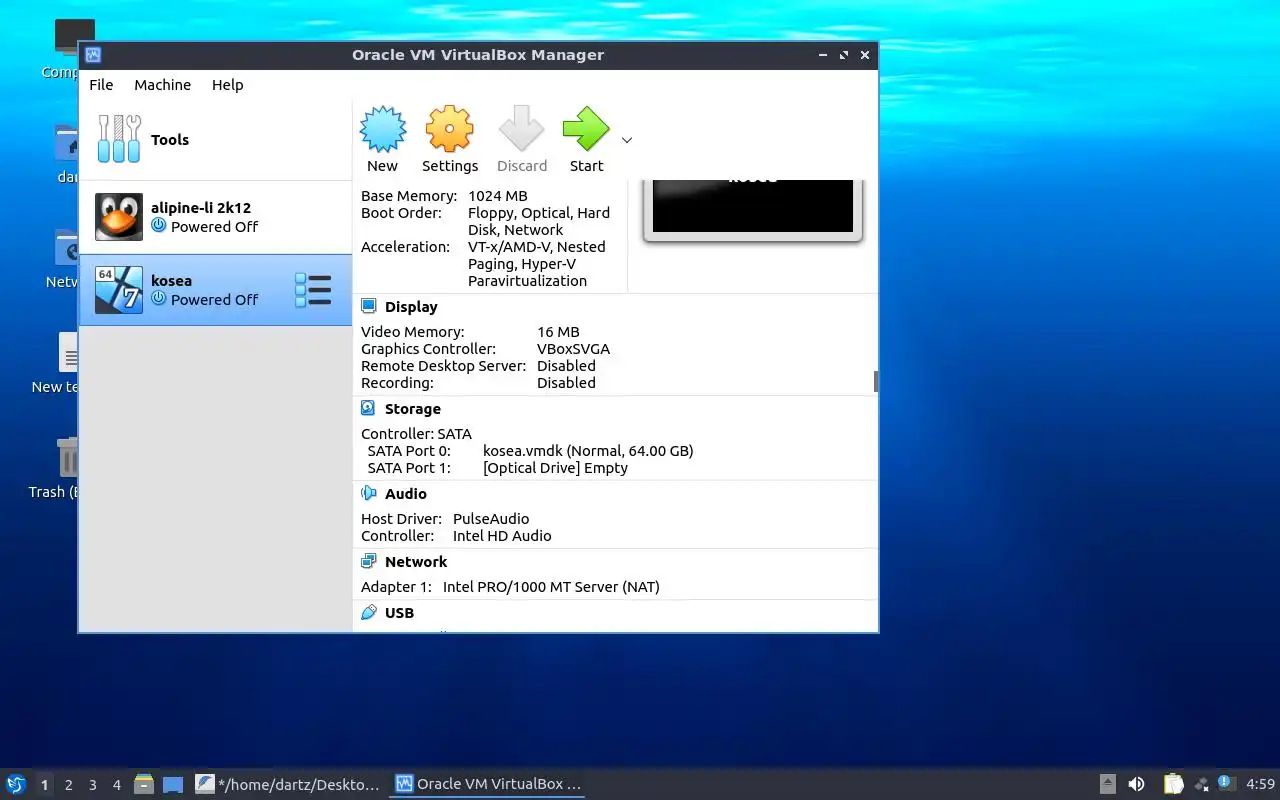1280x800 pixels.
Task: Open the clipboard manager tray icon
Action: tap(1173, 784)
